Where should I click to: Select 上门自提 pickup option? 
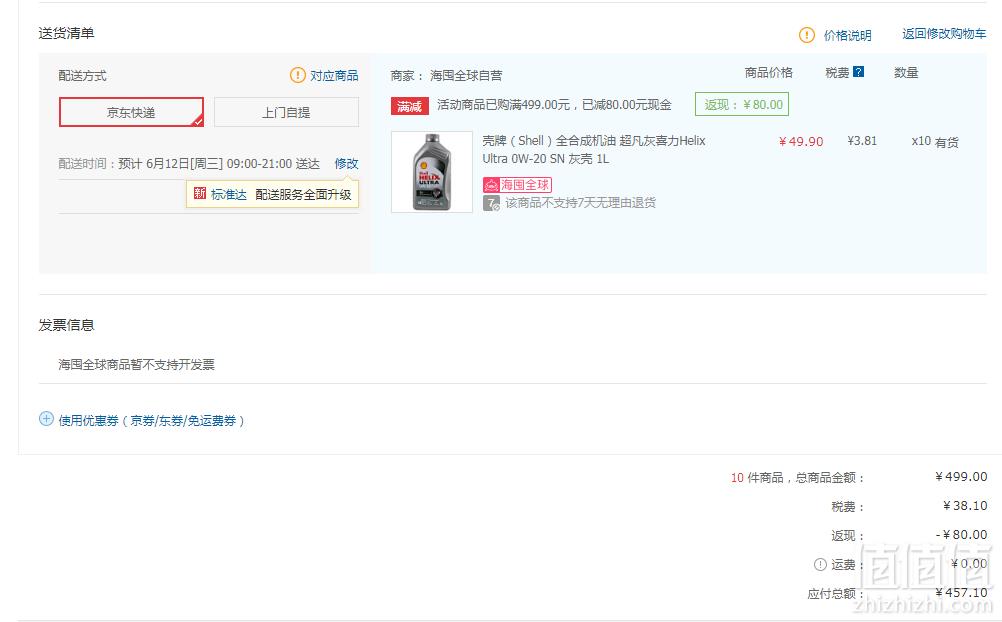(286, 113)
